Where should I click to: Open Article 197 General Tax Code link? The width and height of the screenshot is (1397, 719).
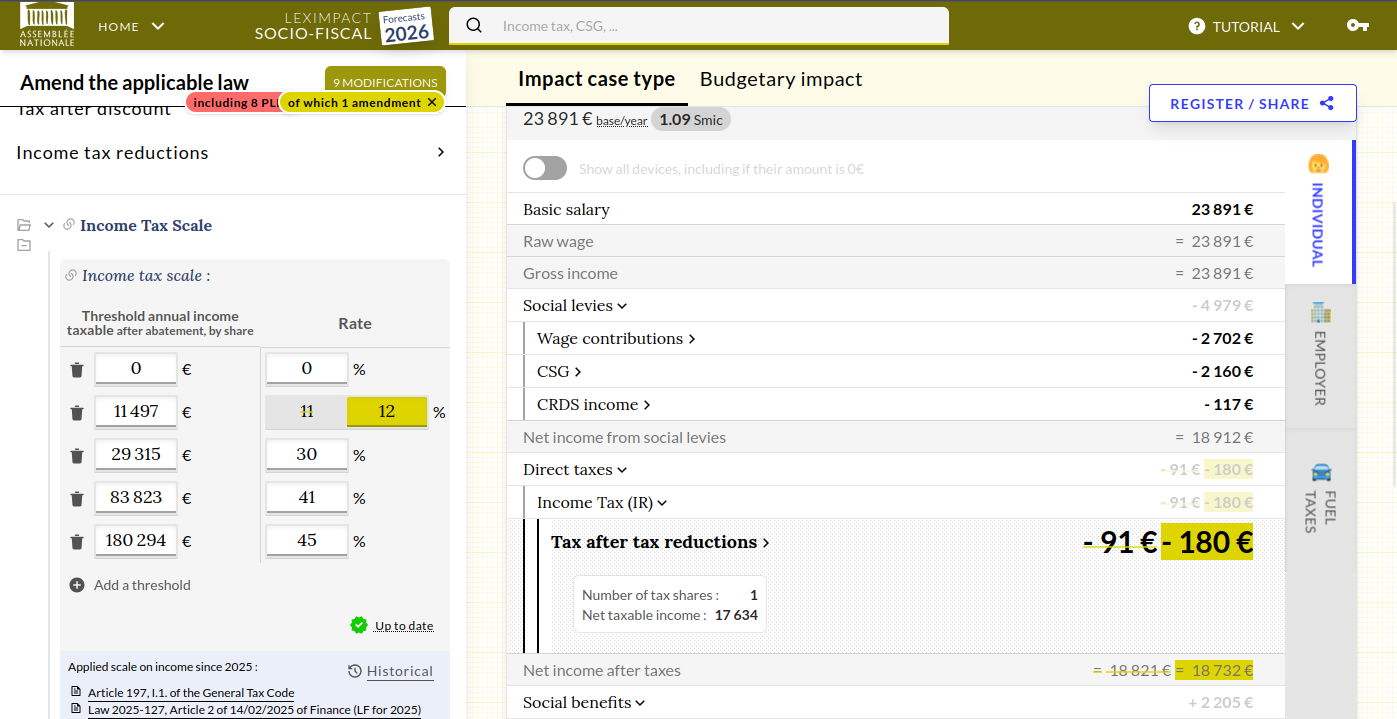(x=191, y=692)
